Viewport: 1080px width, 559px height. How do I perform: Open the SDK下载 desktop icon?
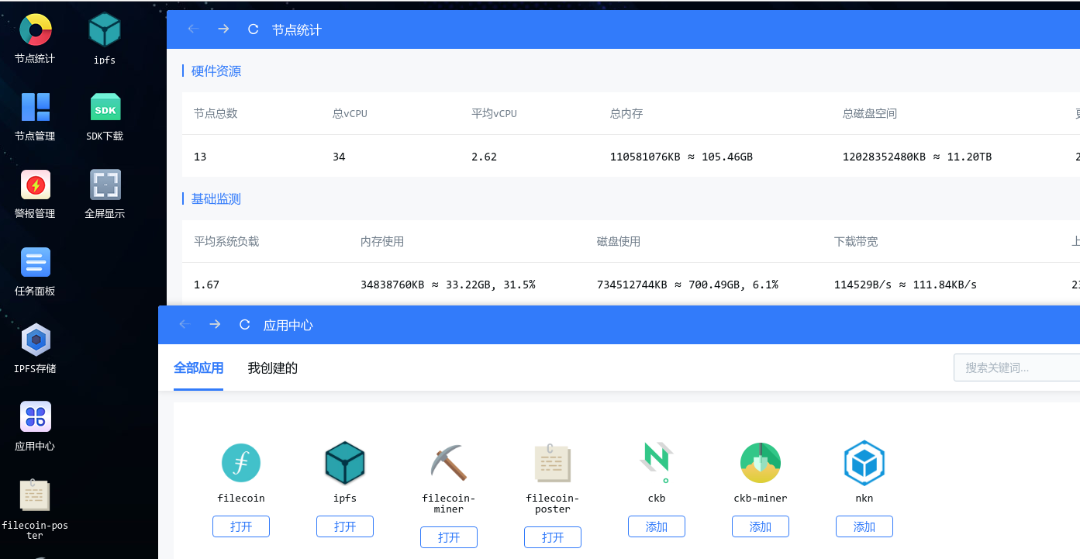(105, 116)
